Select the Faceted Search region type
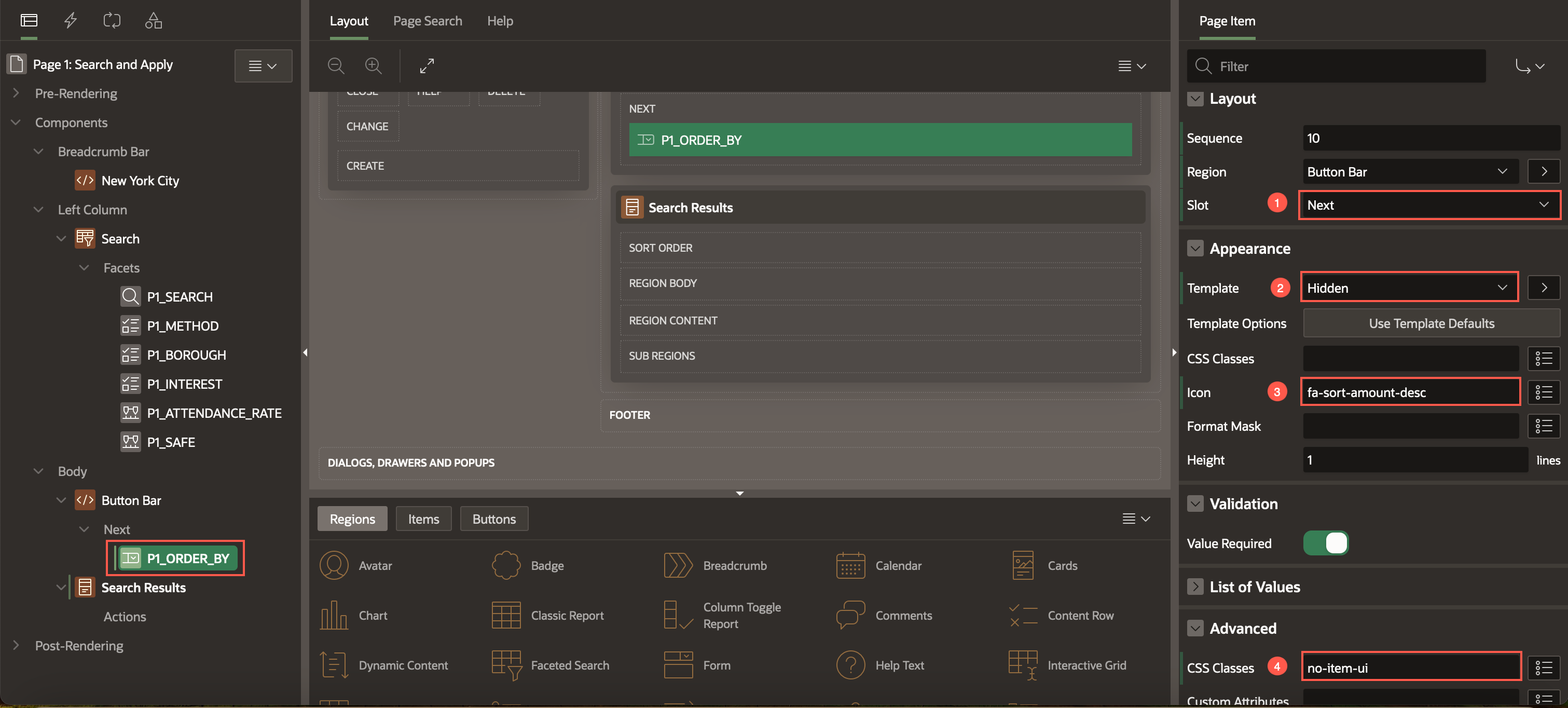Viewport: 1568px width, 708px height. [551, 665]
